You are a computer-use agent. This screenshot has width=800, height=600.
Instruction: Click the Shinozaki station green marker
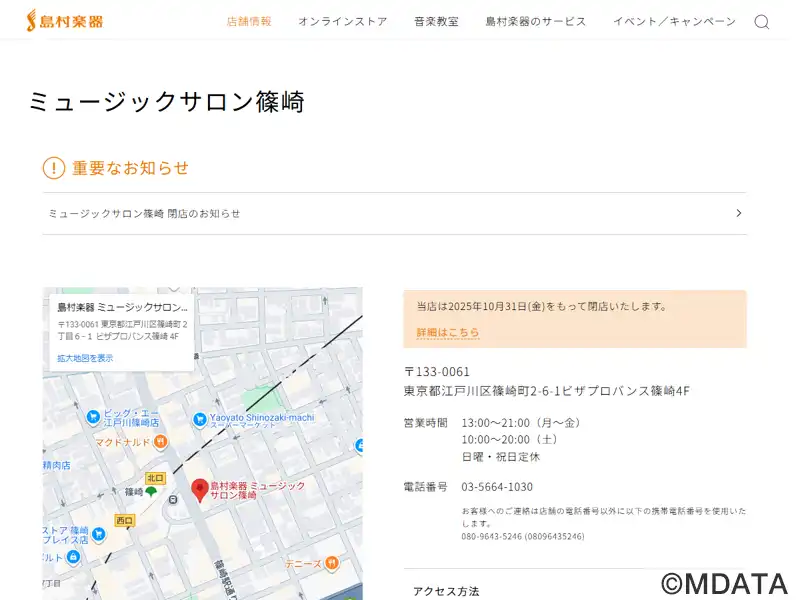pos(151,492)
